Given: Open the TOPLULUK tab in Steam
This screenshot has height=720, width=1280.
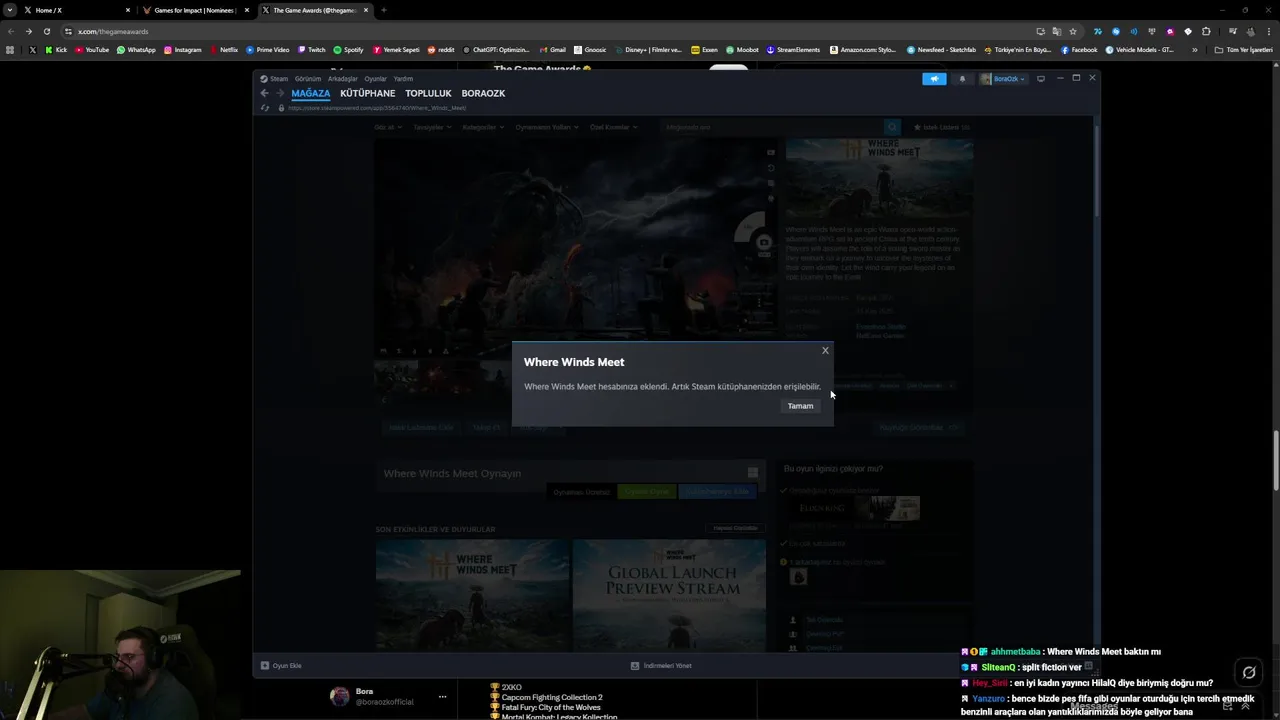Looking at the screenshot, I should coord(428,93).
